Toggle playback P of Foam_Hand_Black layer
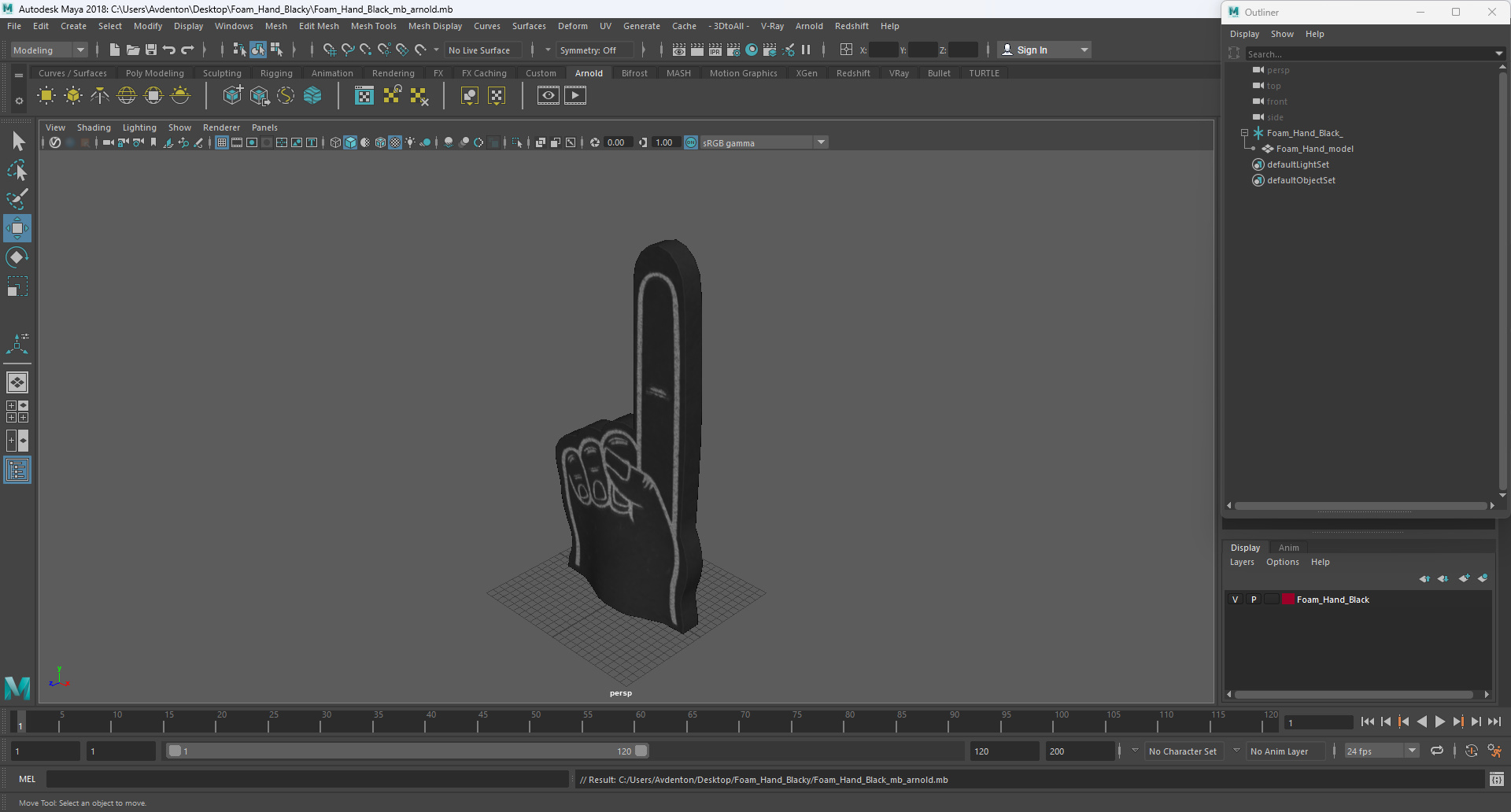Screen dimensions: 1511x812 [1254, 600]
